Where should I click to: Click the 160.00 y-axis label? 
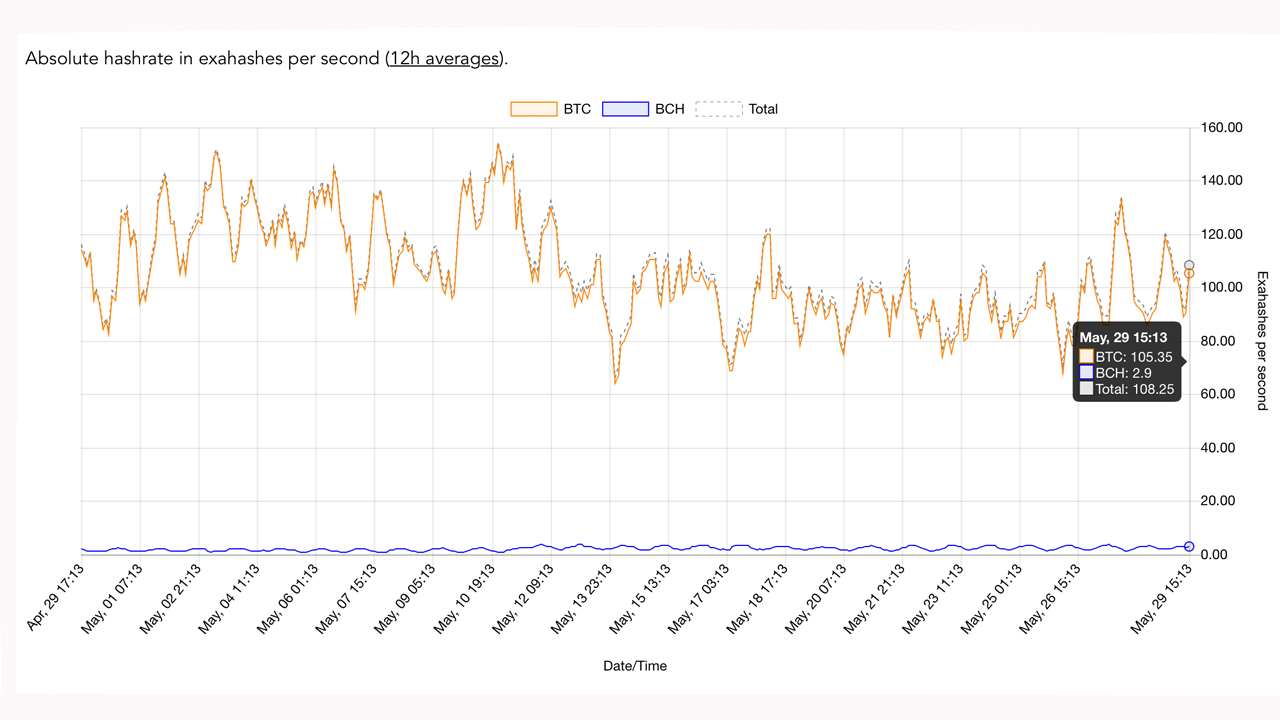point(1220,128)
